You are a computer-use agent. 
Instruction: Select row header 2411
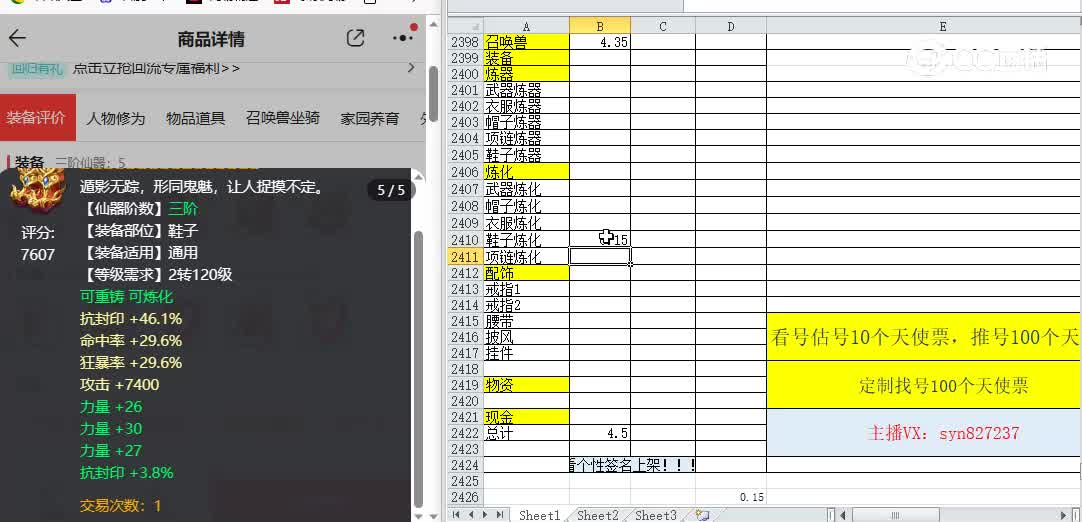click(x=466, y=257)
